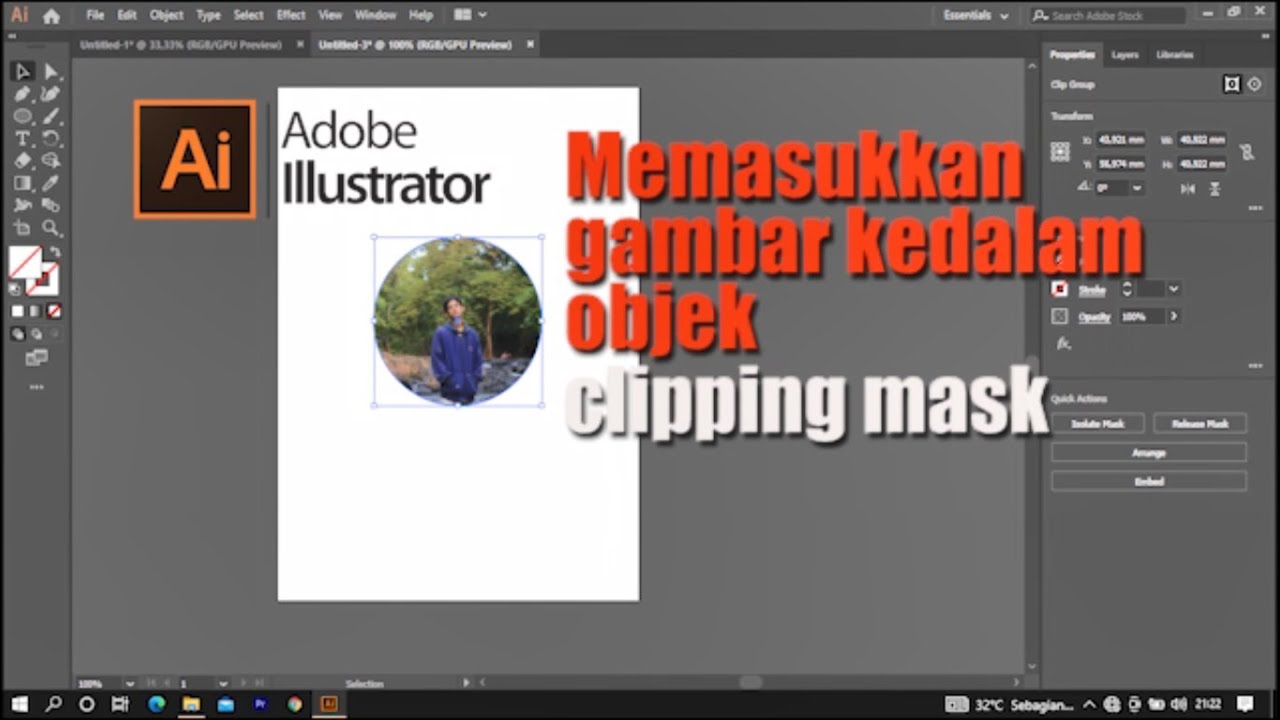Open the Opacity options link
Image resolution: width=1280 pixels, height=720 pixels.
pyautogui.click(x=1094, y=317)
